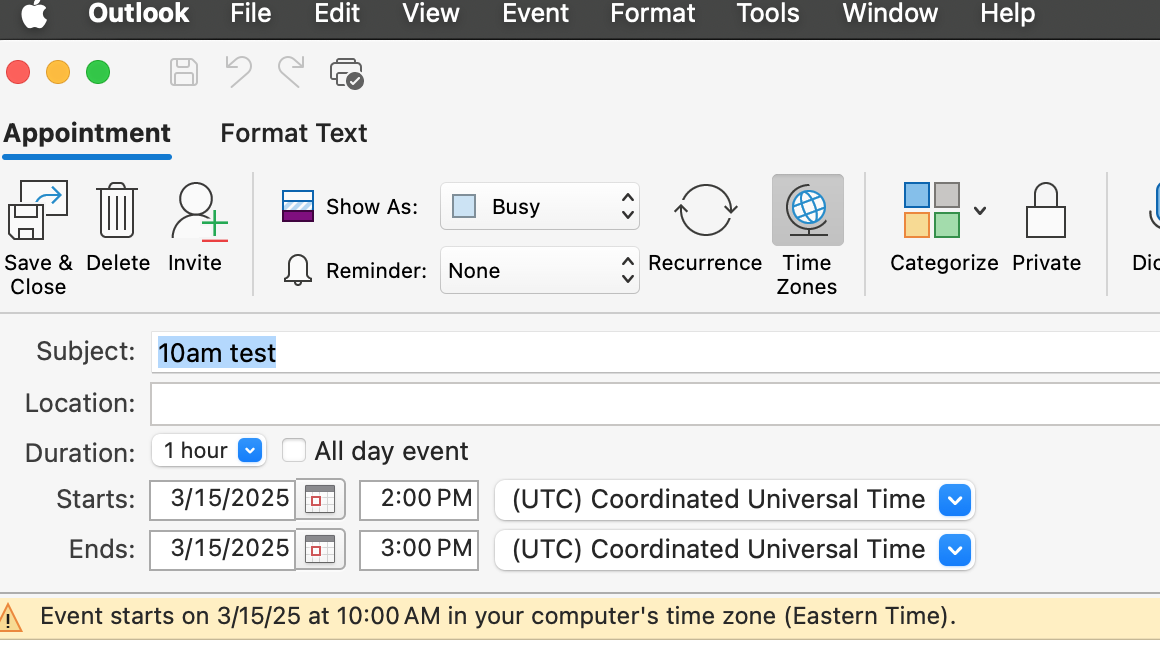Click the Show As status icon

pyautogui.click(x=297, y=207)
